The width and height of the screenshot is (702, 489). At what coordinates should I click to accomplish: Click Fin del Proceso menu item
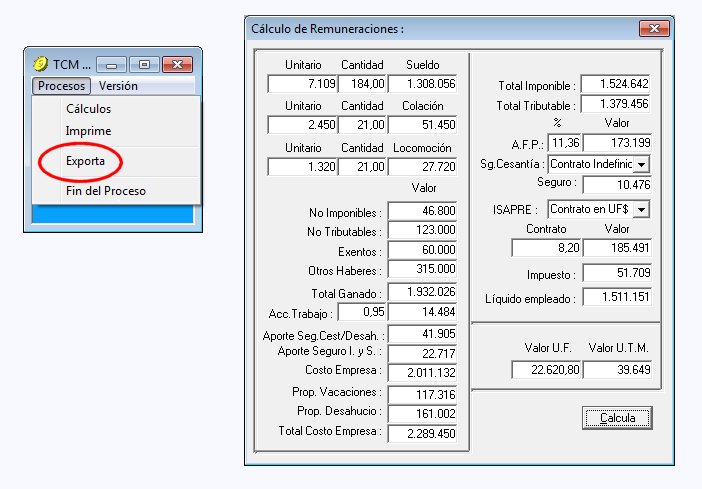(x=106, y=191)
